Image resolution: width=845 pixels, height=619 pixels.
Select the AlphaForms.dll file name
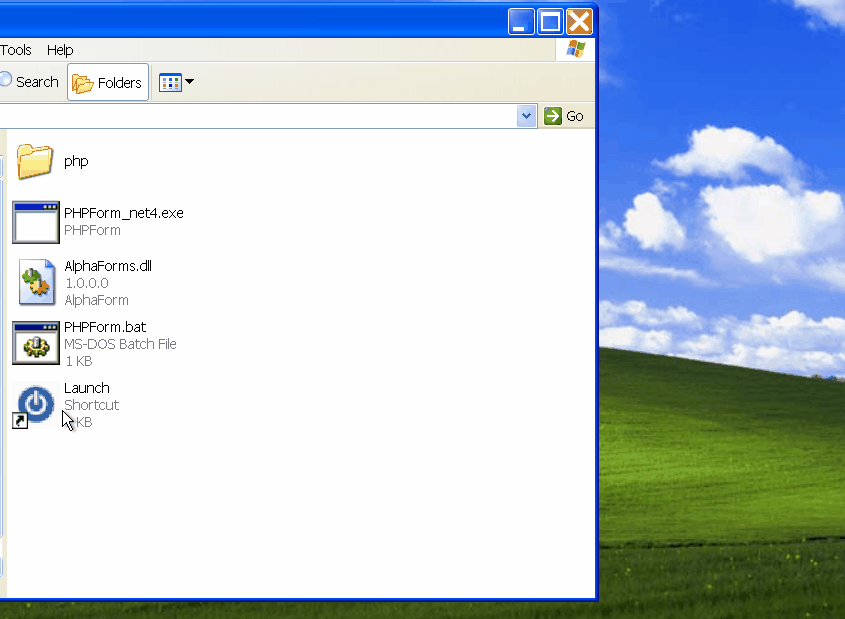click(108, 266)
